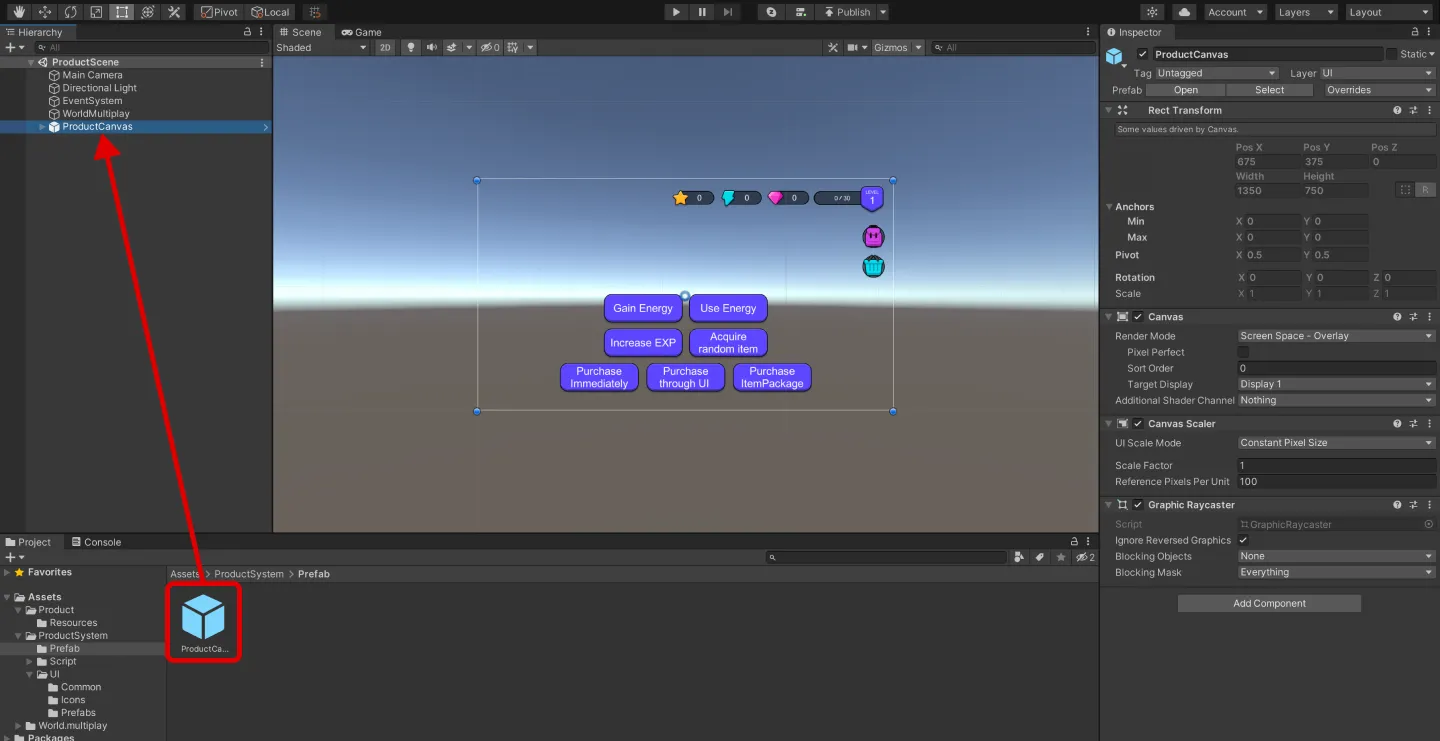Screen dimensions: 1440x741
Task: Click the Scale Factor input field
Action: point(1336,465)
